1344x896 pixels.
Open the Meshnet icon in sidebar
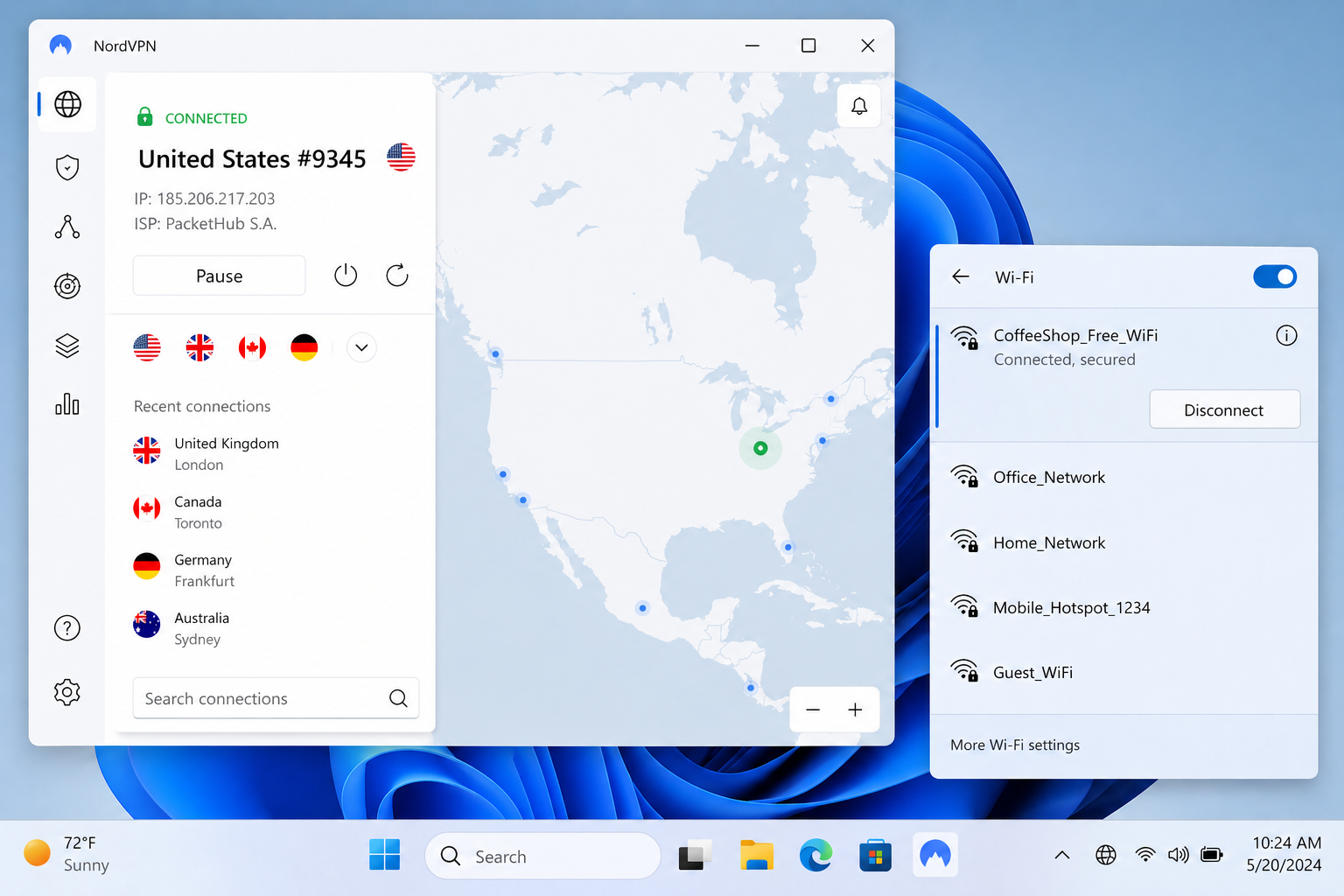tap(67, 227)
